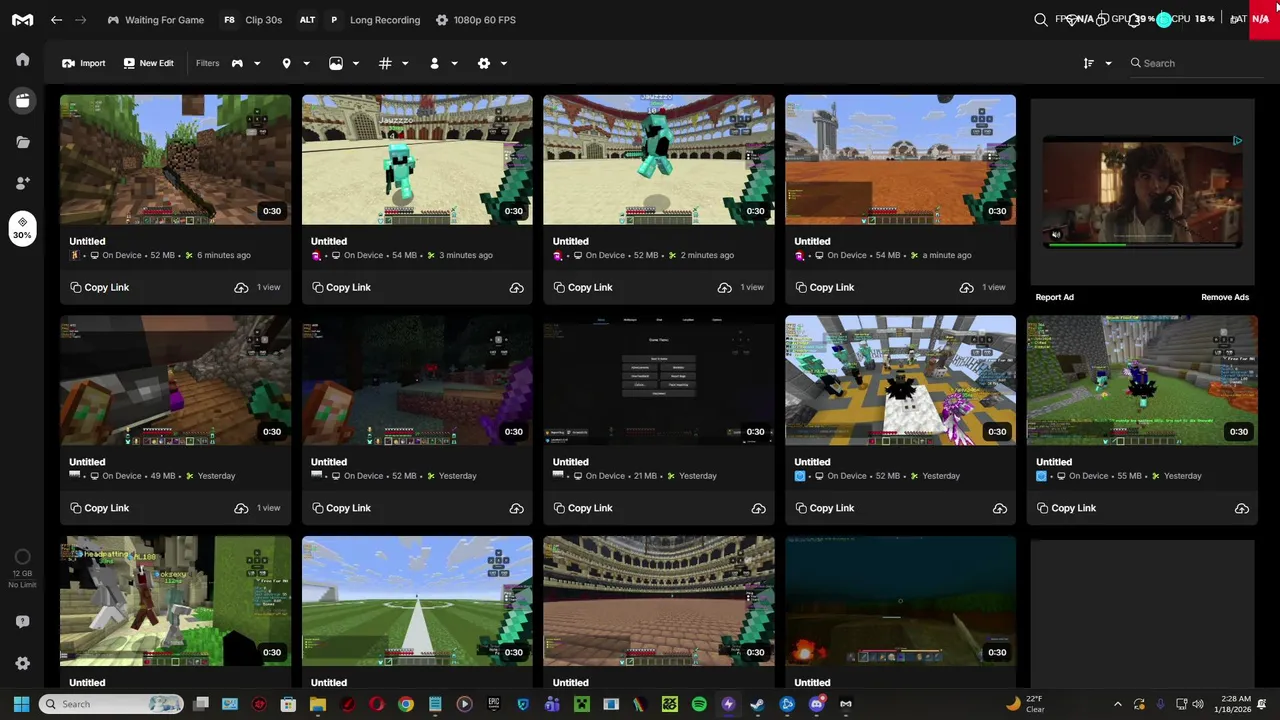
Task: Click the Import button
Action: click(x=83, y=63)
